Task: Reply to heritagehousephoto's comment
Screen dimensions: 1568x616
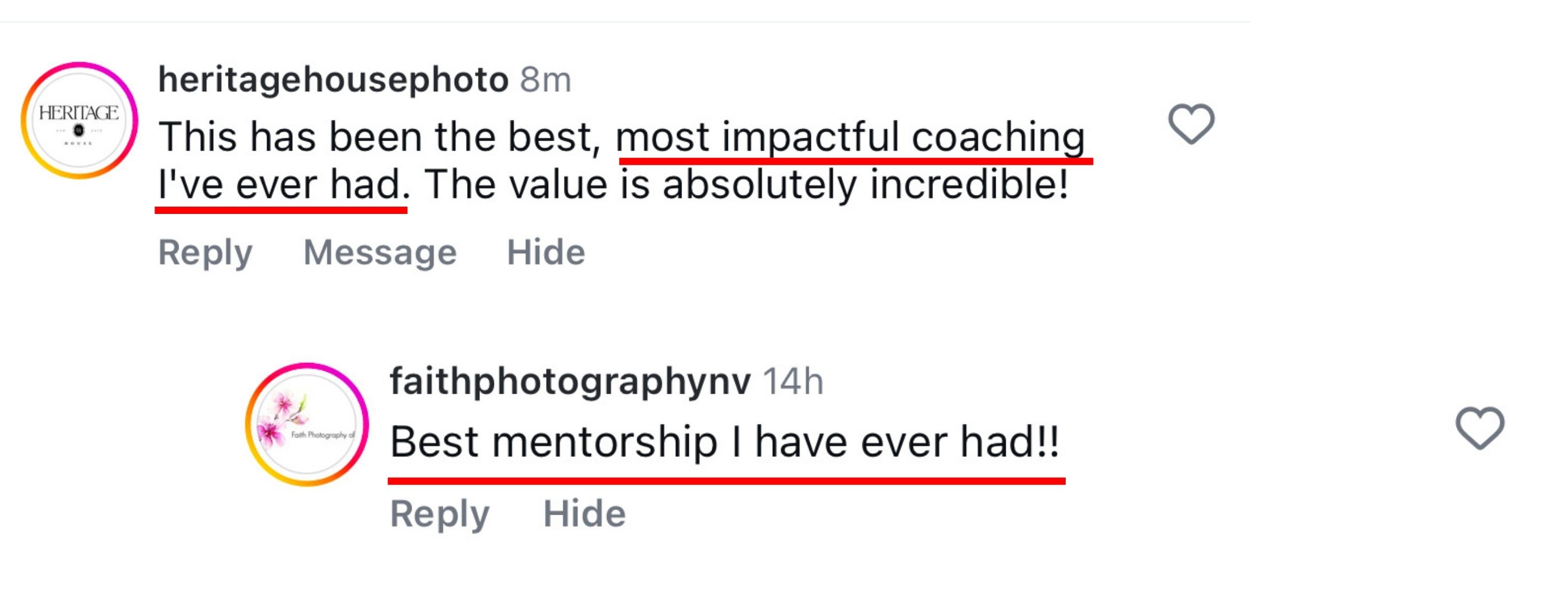Action: click(205, 252)
